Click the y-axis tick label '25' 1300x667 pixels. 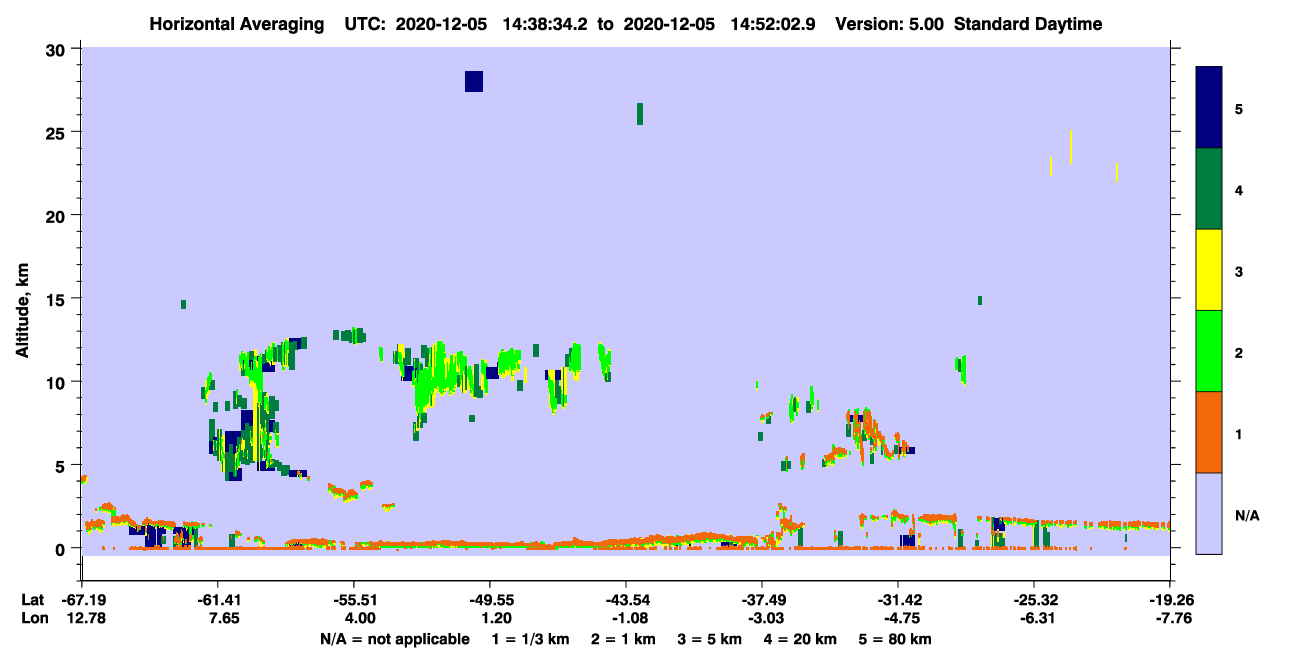point(58,132)
